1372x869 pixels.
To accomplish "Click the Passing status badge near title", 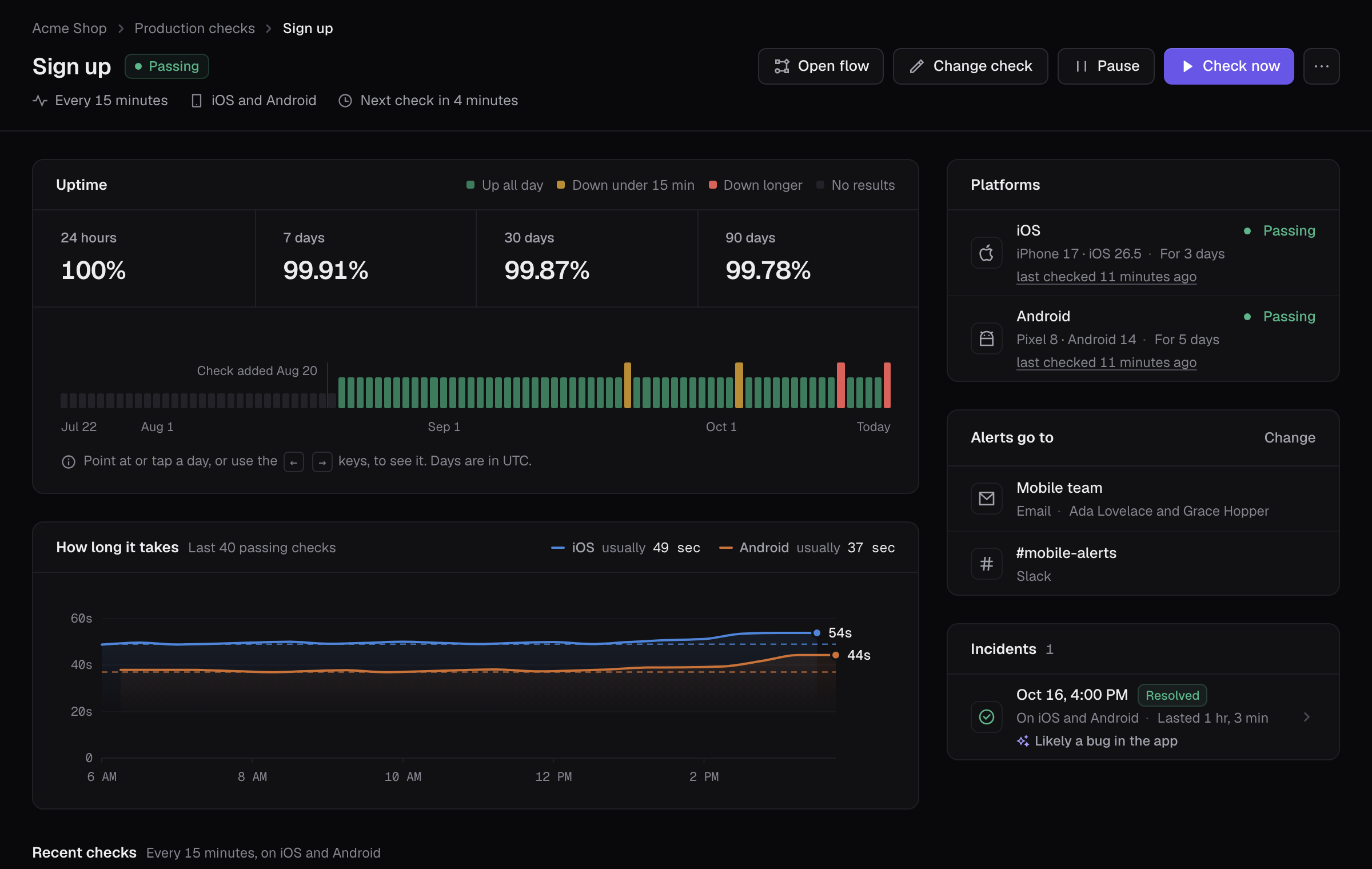I will pyautogui.click(x=166, y=66).
